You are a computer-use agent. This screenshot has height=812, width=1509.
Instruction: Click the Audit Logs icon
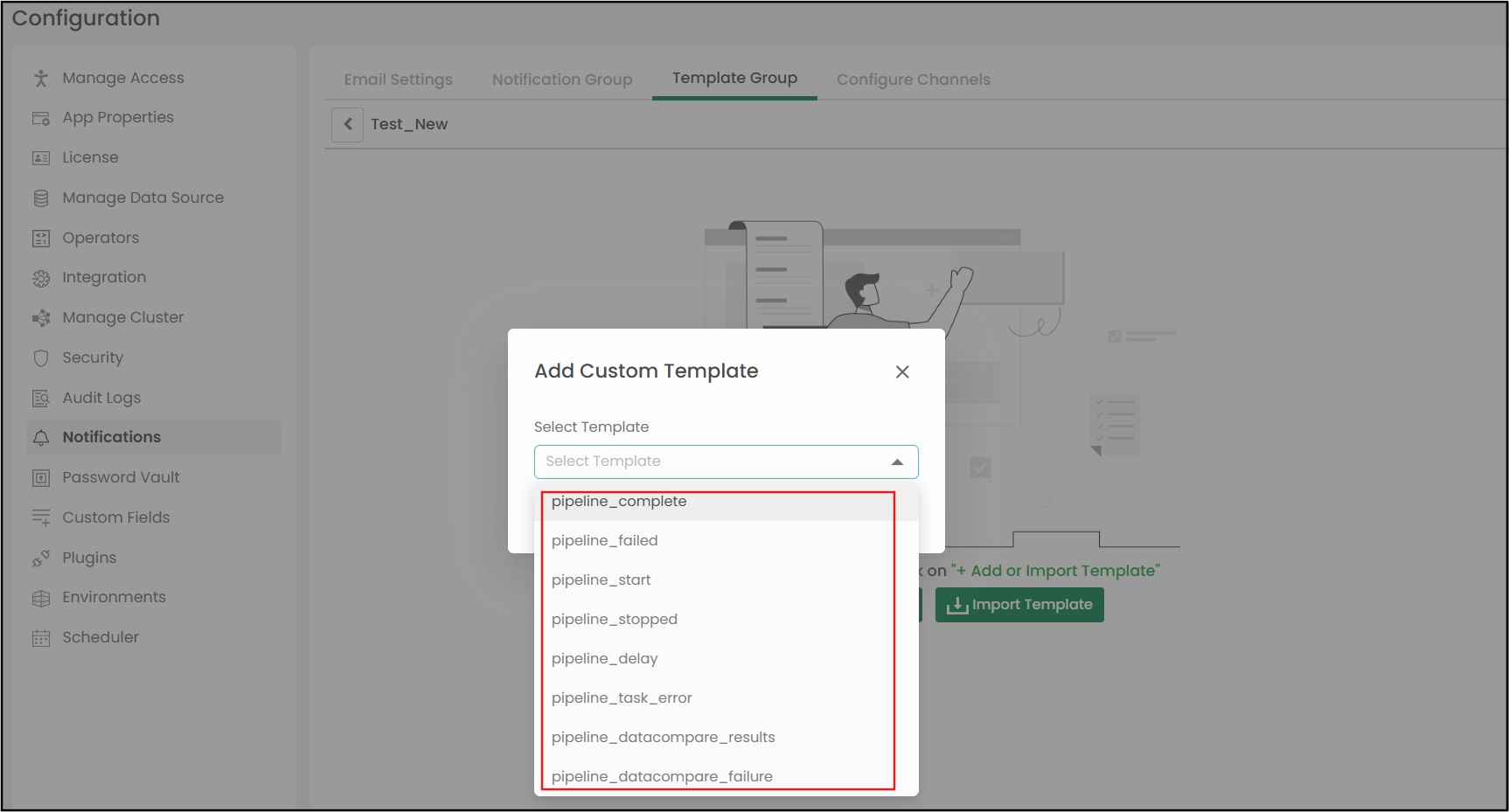pos(41,399)
